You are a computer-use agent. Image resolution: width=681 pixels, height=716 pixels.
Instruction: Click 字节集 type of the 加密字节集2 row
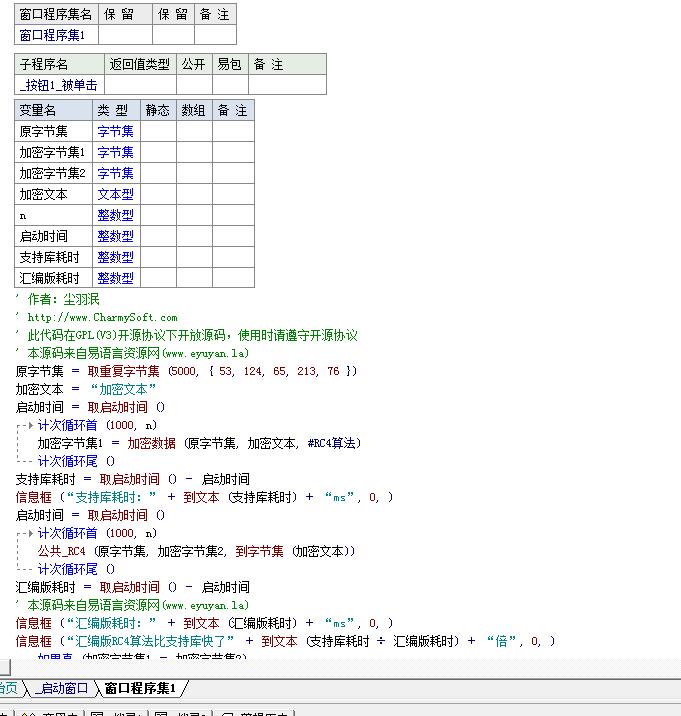coord(116,173)
